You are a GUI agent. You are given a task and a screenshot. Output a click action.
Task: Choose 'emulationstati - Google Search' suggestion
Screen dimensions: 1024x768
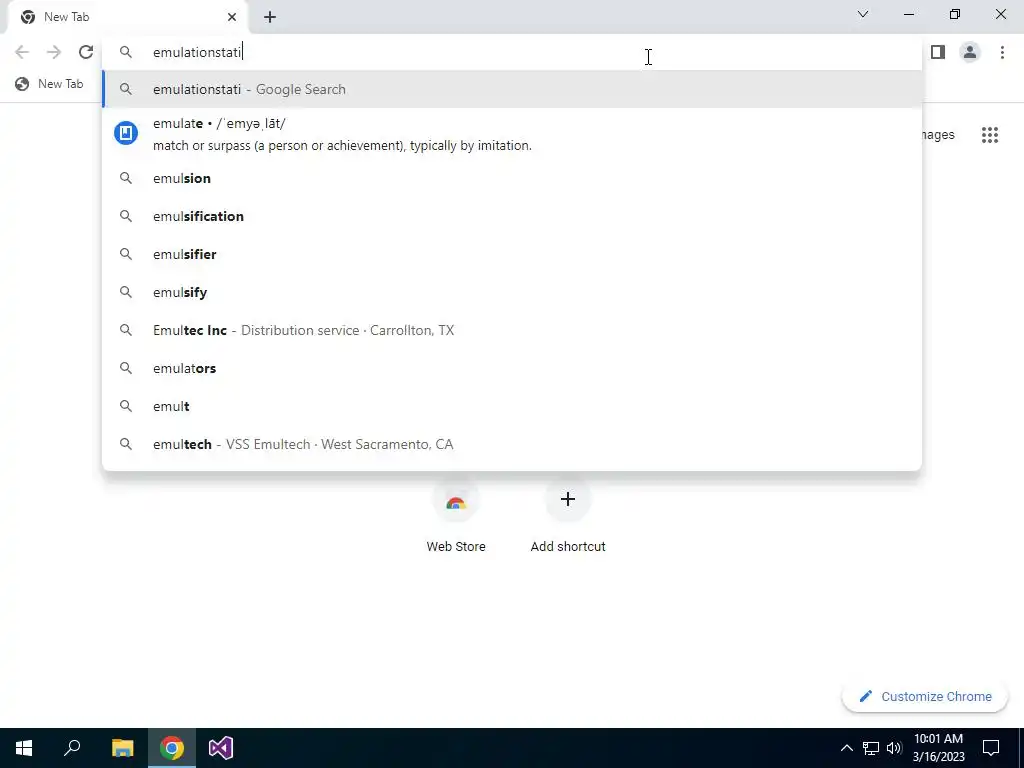coord(512,89)
